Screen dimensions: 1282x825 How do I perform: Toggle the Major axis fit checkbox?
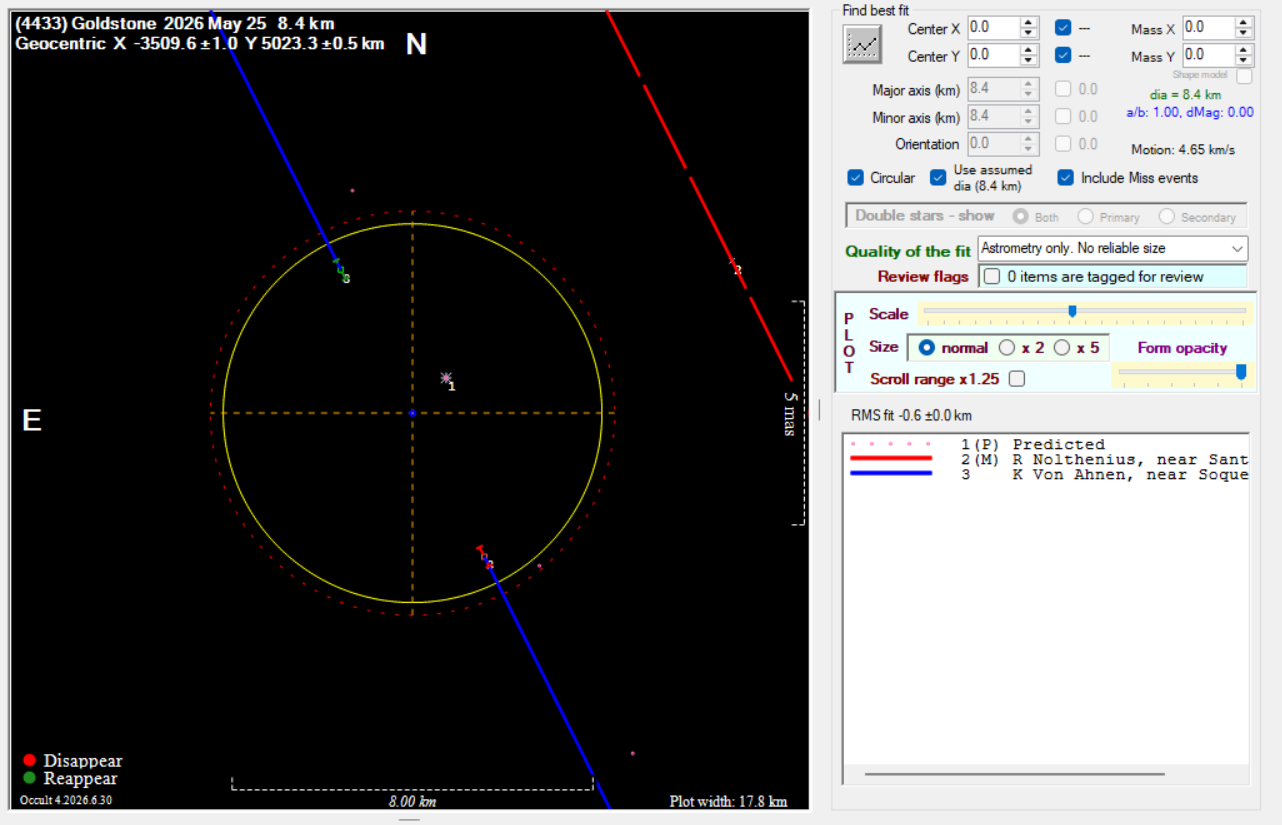click(x=1063, y=90)
